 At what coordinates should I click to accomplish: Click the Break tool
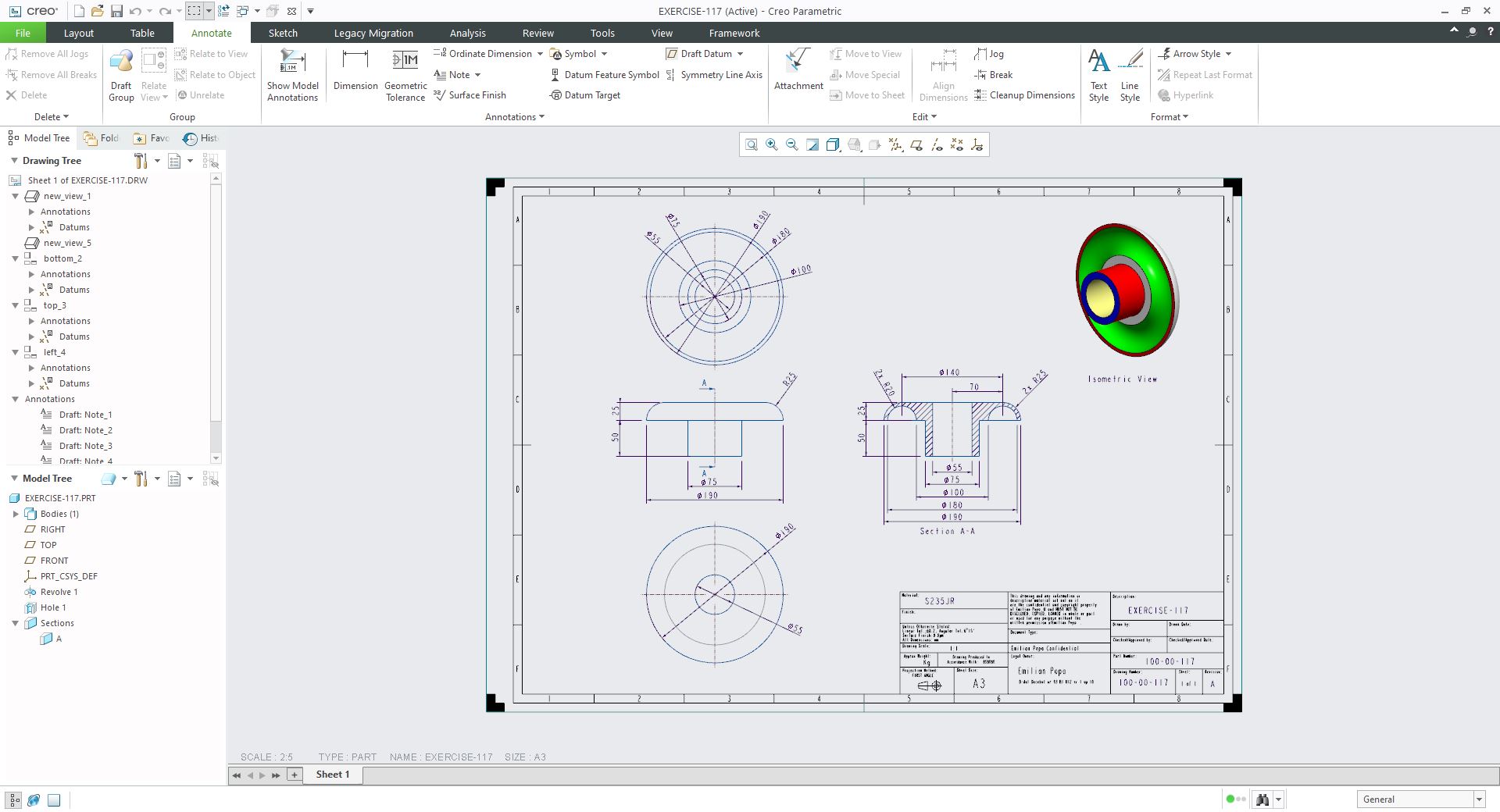pyautogui.click(x=993, y=75)
